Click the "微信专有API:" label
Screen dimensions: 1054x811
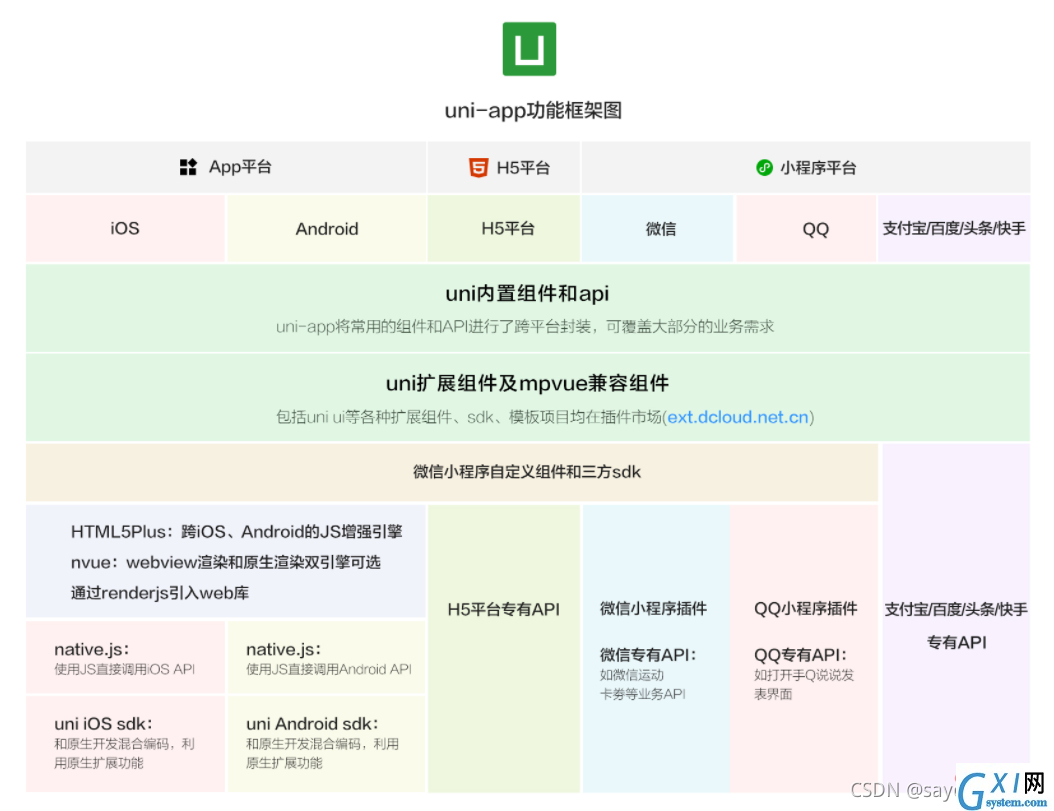point(649,654)
